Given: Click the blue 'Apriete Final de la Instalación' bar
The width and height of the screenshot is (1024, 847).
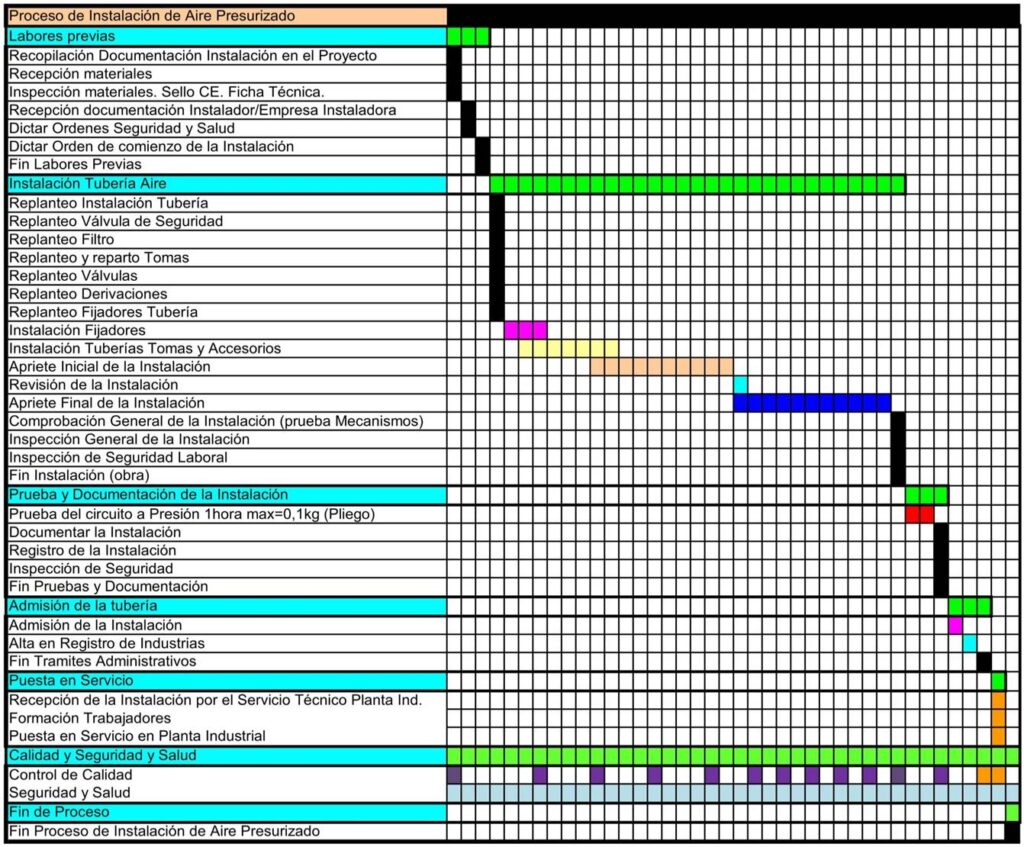Looking at the screenshot, I should pos(812,403).
